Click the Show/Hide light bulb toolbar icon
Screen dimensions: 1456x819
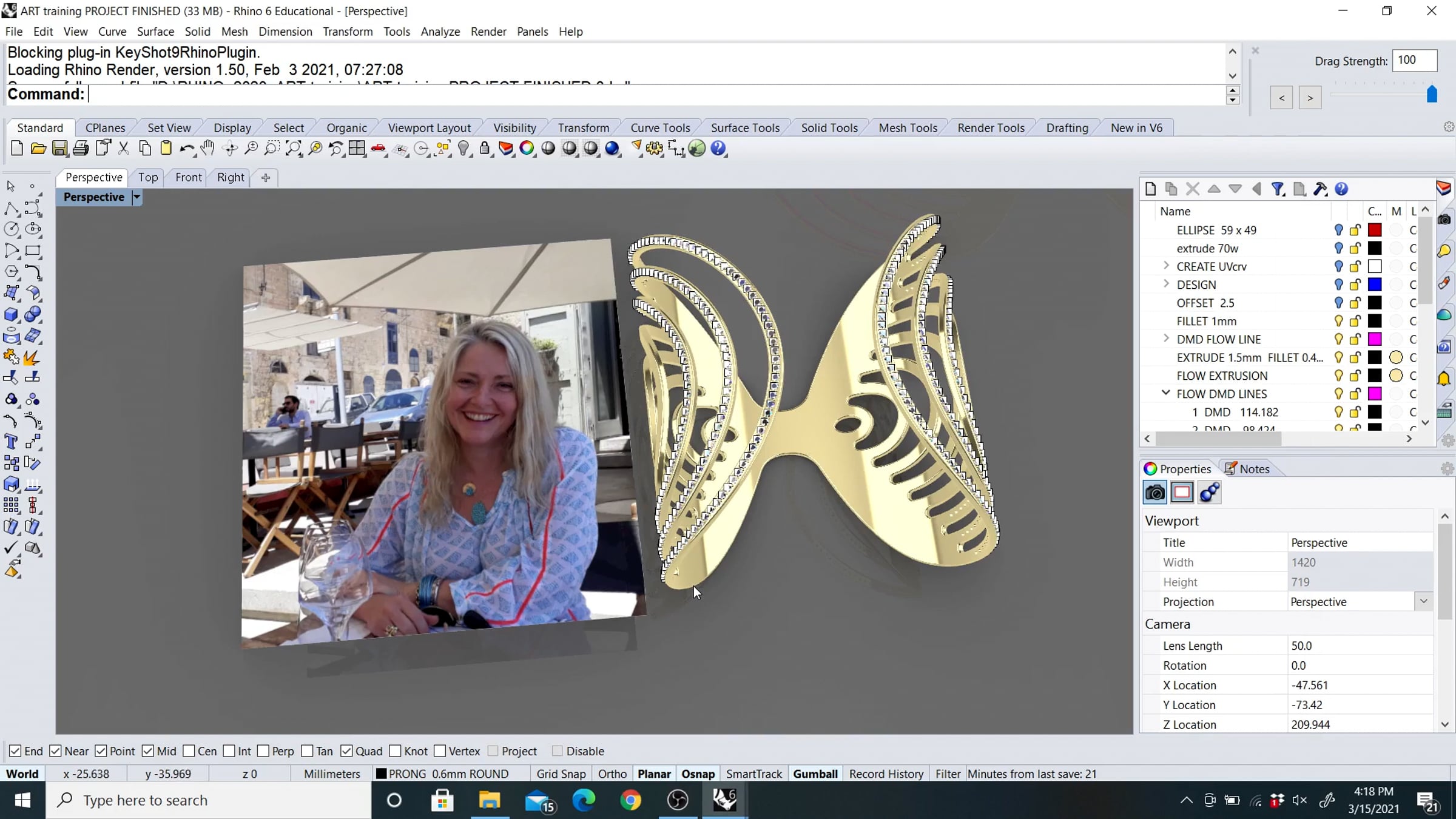[463, 149]
